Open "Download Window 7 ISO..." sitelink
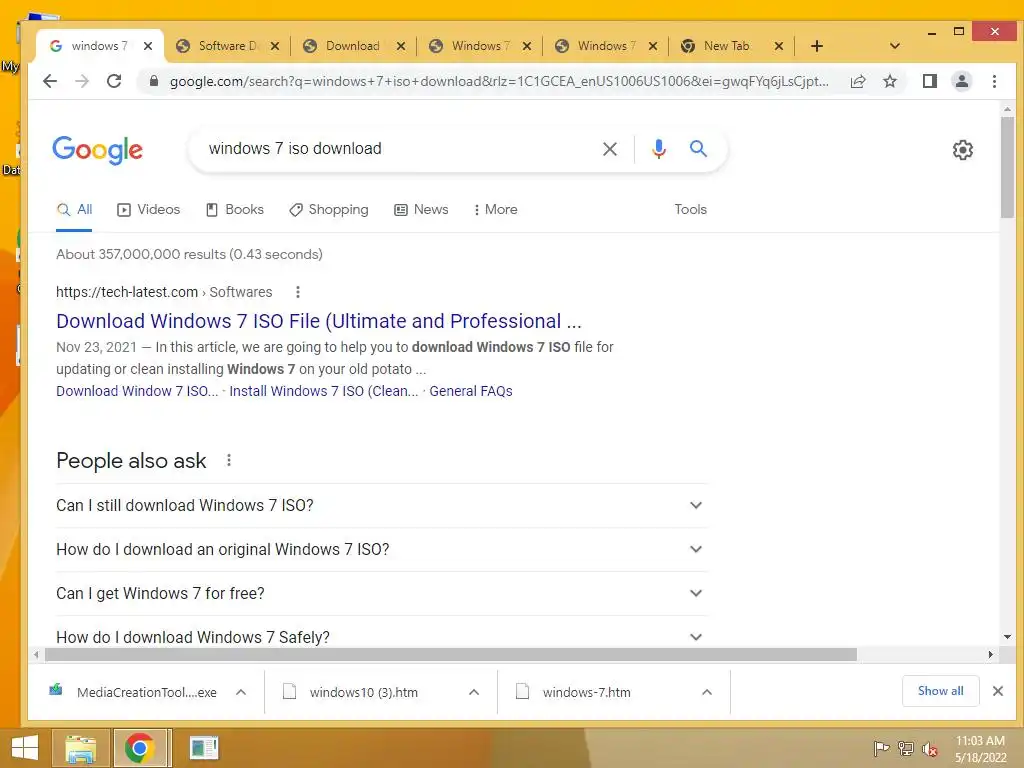 [x=137, y=391]
